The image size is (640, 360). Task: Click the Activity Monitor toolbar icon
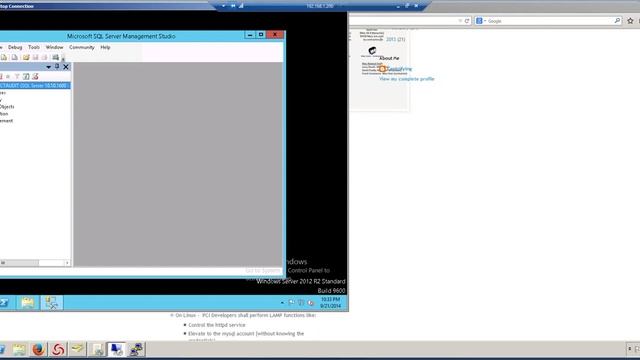coord(56,57)
